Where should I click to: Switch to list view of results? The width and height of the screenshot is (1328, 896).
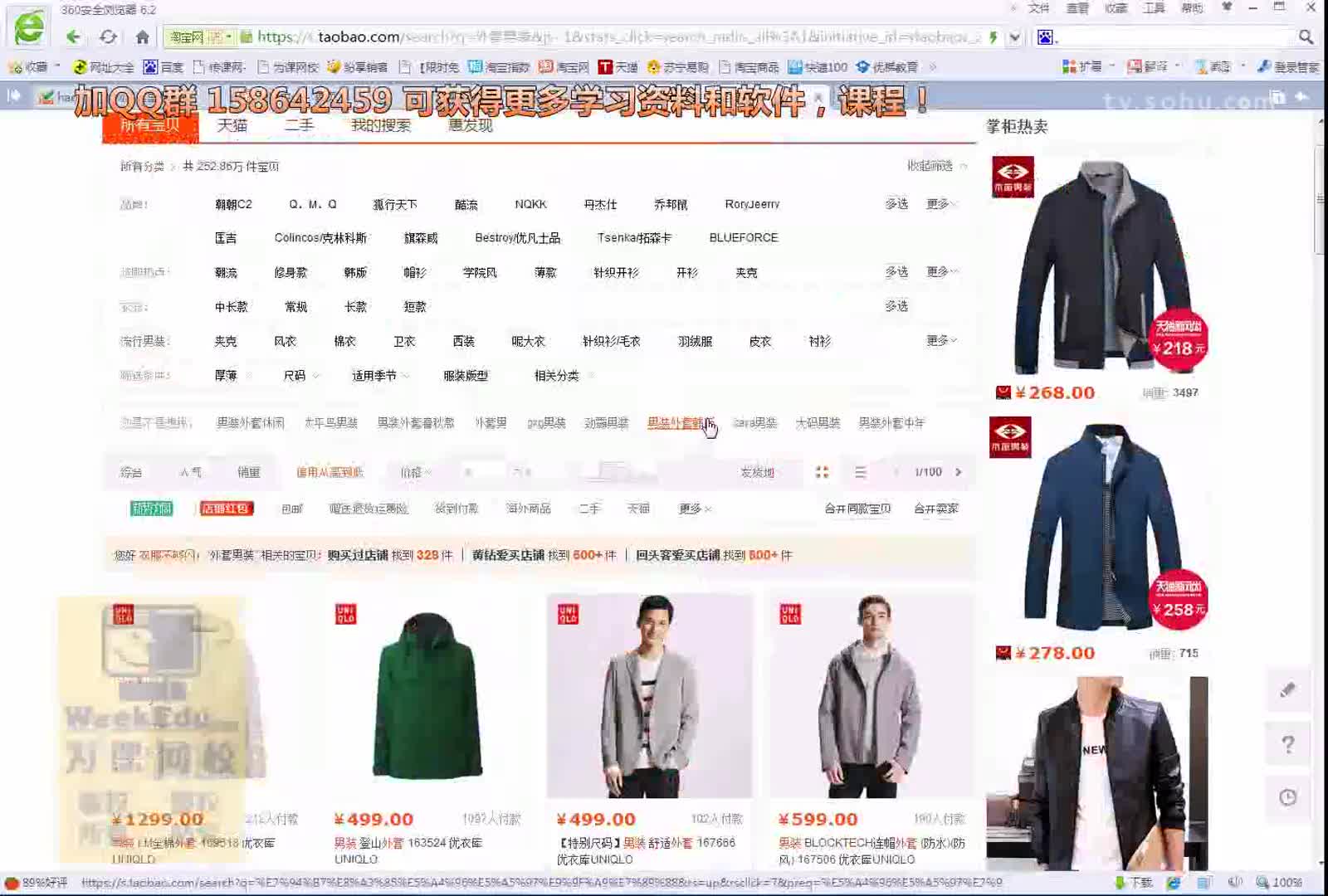[860, 472]
